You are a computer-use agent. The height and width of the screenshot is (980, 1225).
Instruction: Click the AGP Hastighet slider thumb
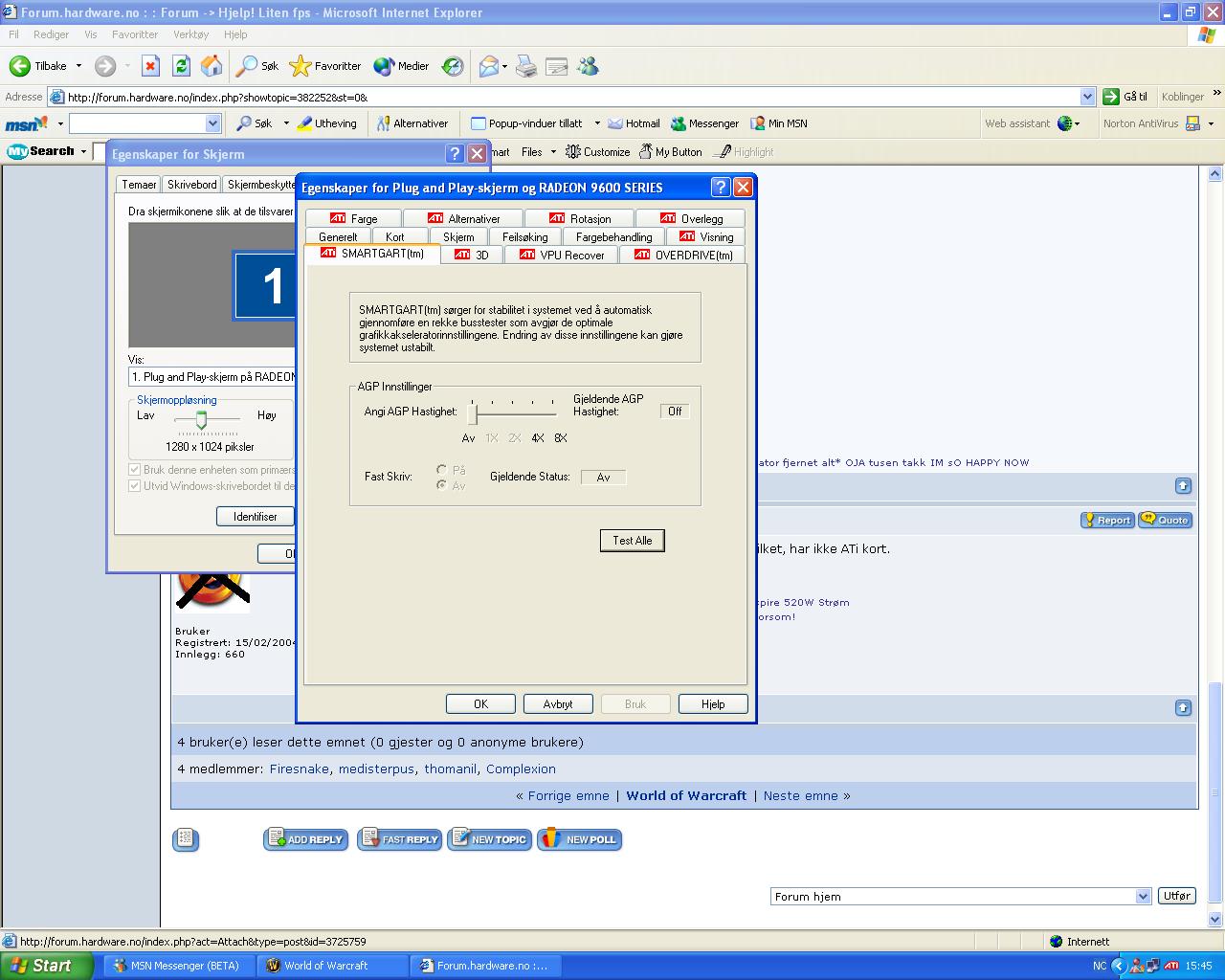coord(472,414)
